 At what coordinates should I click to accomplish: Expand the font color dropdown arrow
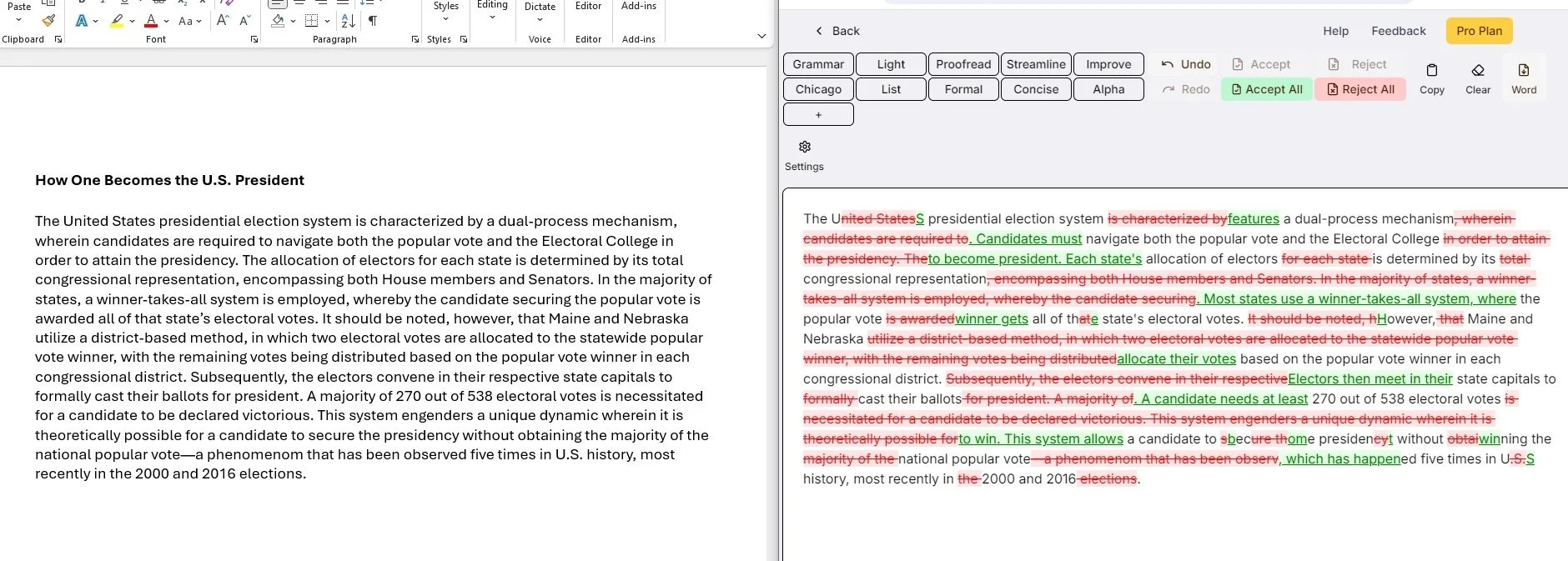pyautogui.click(x=167, y=22)
